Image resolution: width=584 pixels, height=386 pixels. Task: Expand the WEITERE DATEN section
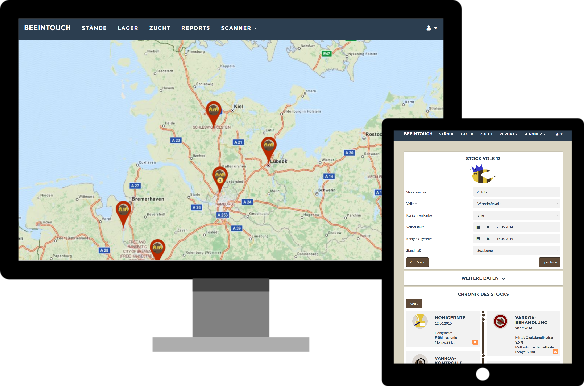483,278
